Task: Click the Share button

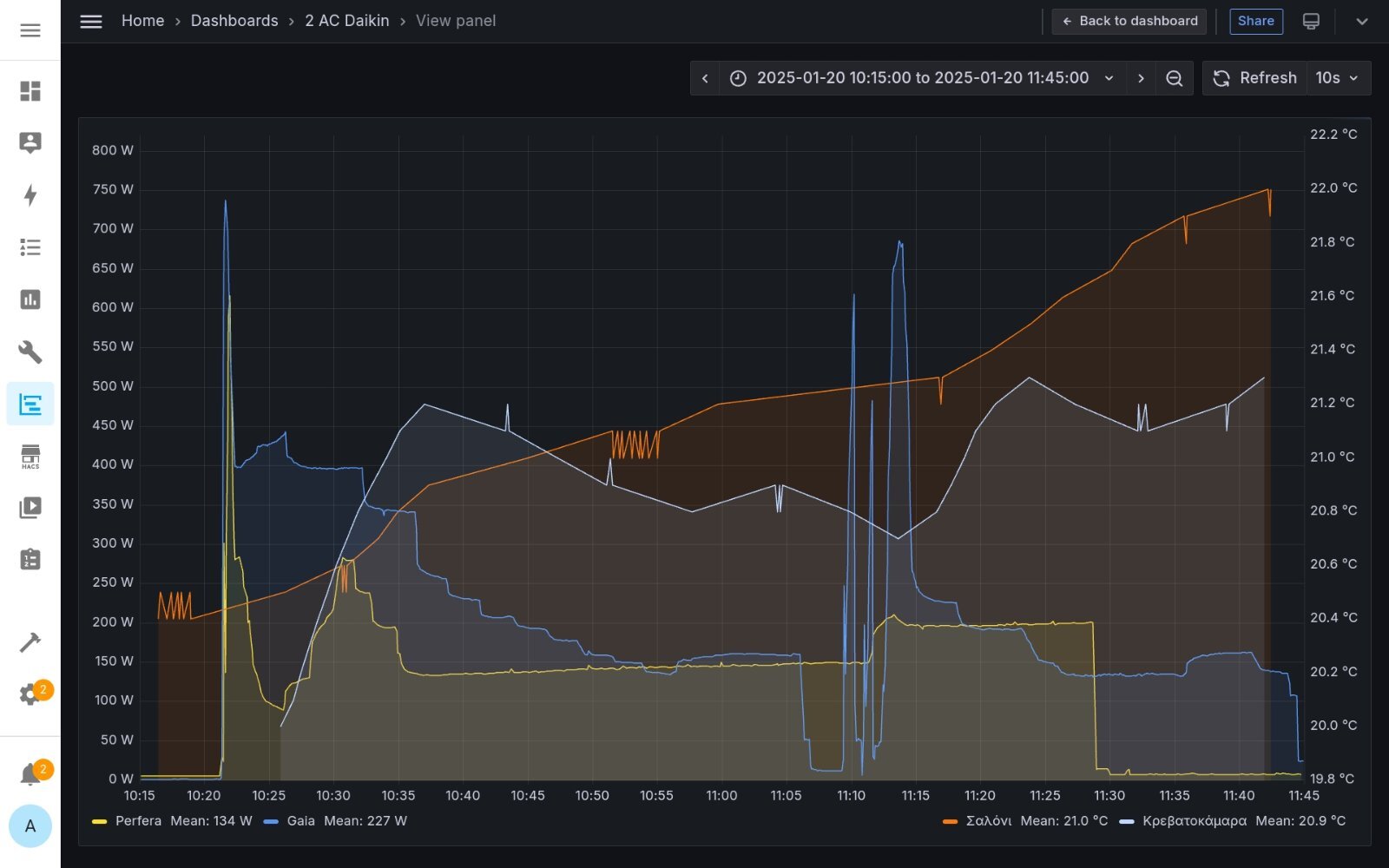Action: click(1256, 21)
